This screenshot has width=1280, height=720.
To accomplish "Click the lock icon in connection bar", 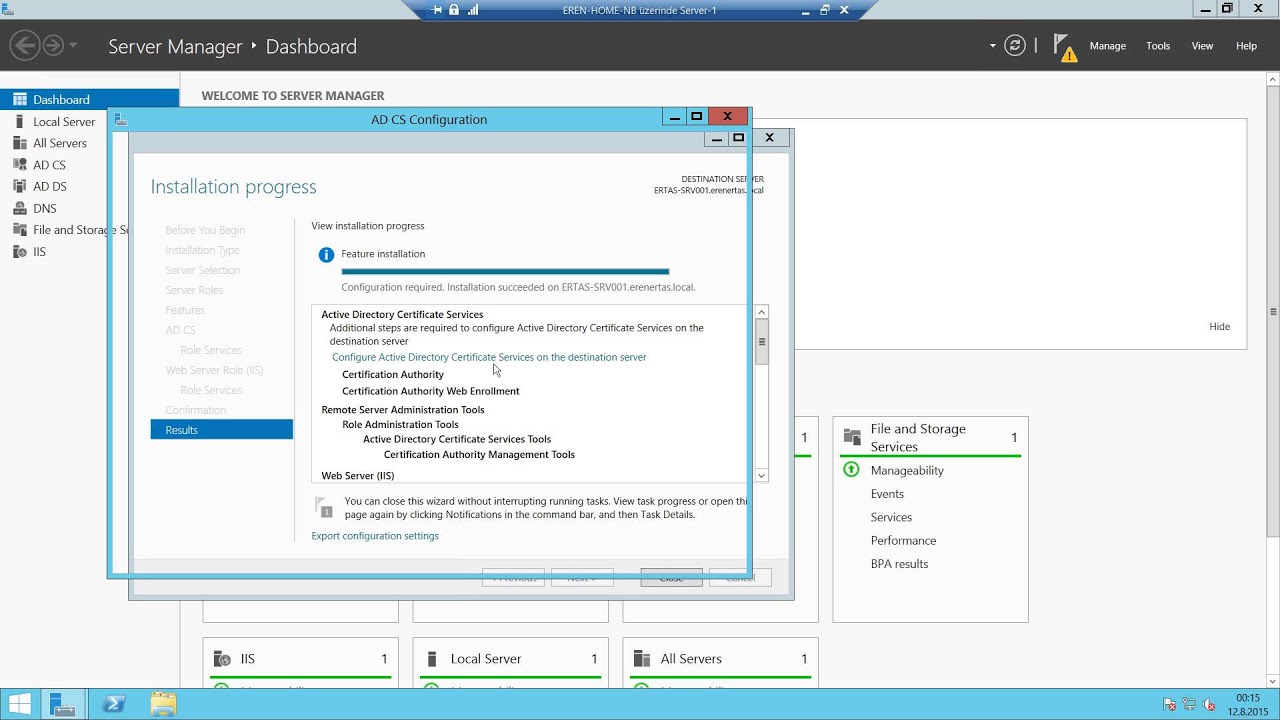I will coord(454,10).
